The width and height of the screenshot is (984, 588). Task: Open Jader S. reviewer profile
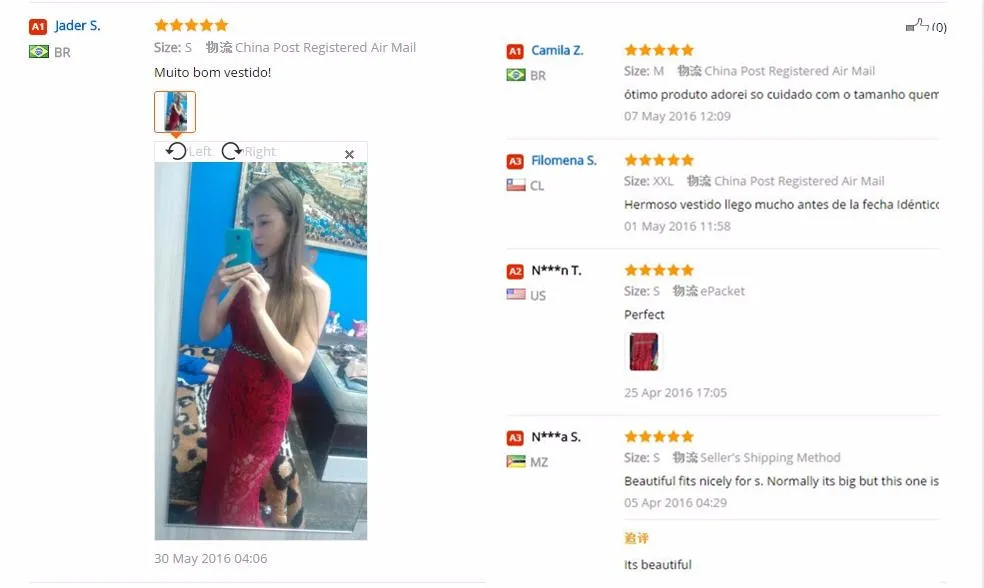point(78,26)
